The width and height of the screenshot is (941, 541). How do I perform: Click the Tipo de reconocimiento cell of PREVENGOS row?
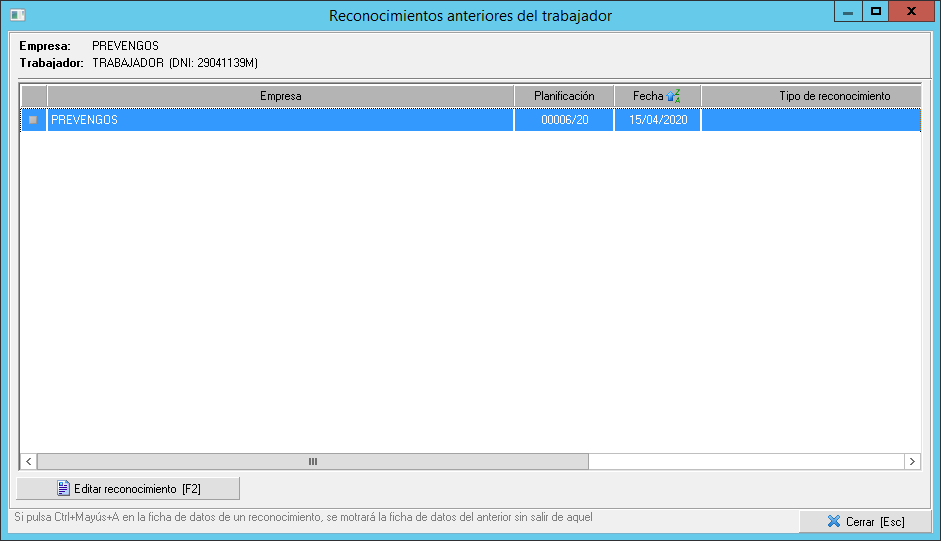(811, 119)
